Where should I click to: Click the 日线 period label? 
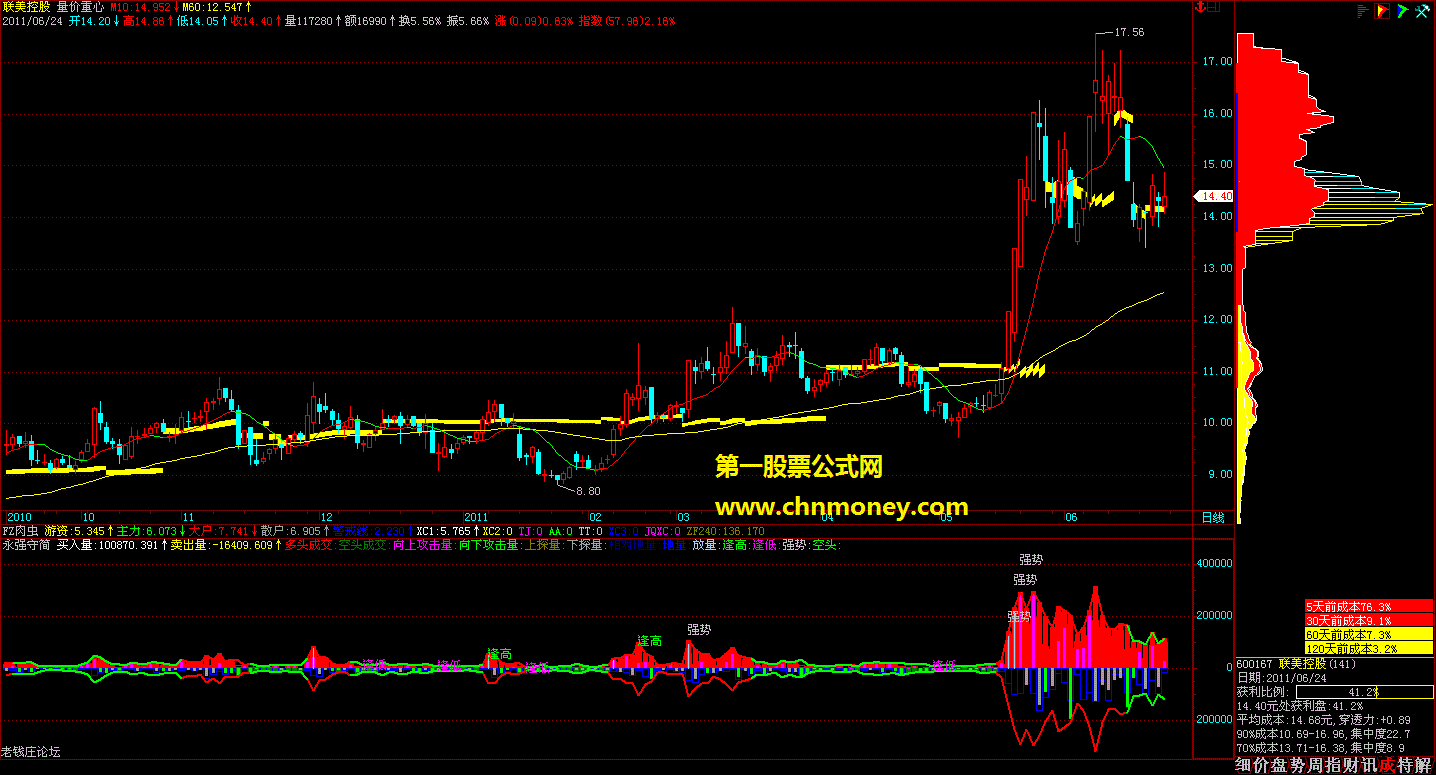tap(1214, 517)
